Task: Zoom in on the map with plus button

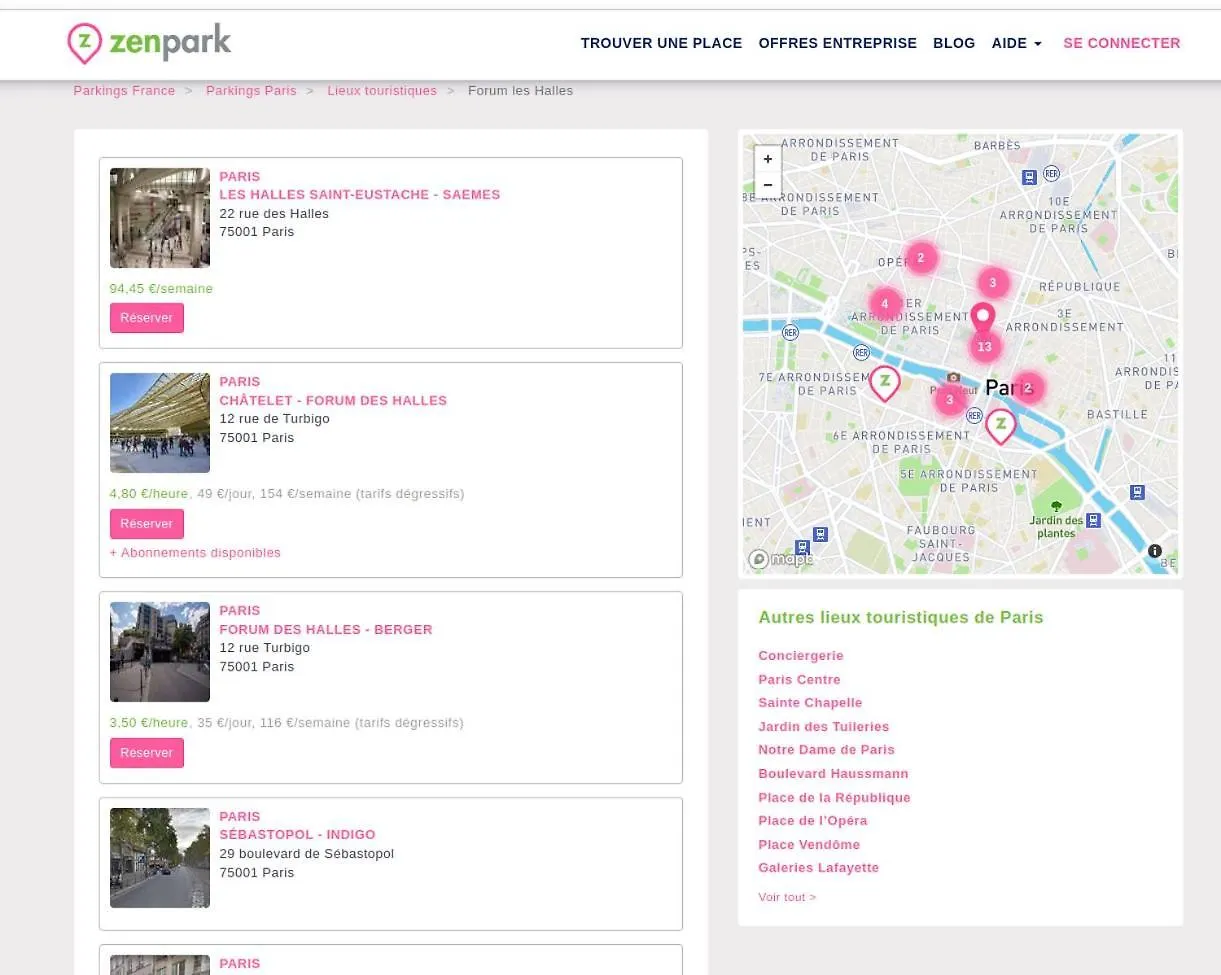Action: (767, 158)
